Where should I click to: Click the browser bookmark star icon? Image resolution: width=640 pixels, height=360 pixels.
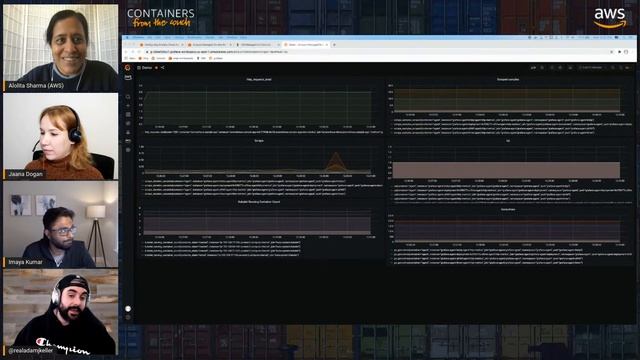[611, 52]
